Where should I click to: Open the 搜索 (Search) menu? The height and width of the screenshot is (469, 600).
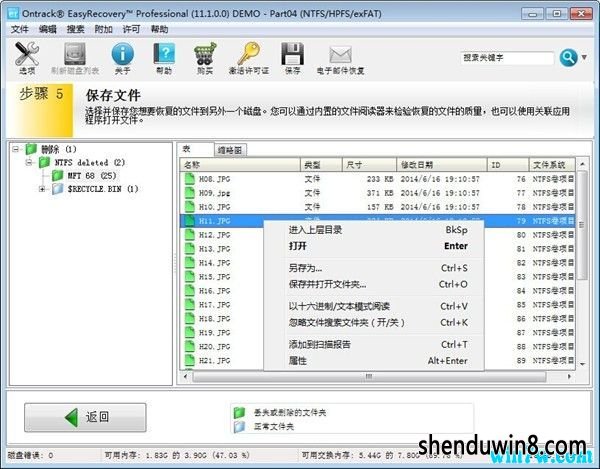tap(75, 29)
